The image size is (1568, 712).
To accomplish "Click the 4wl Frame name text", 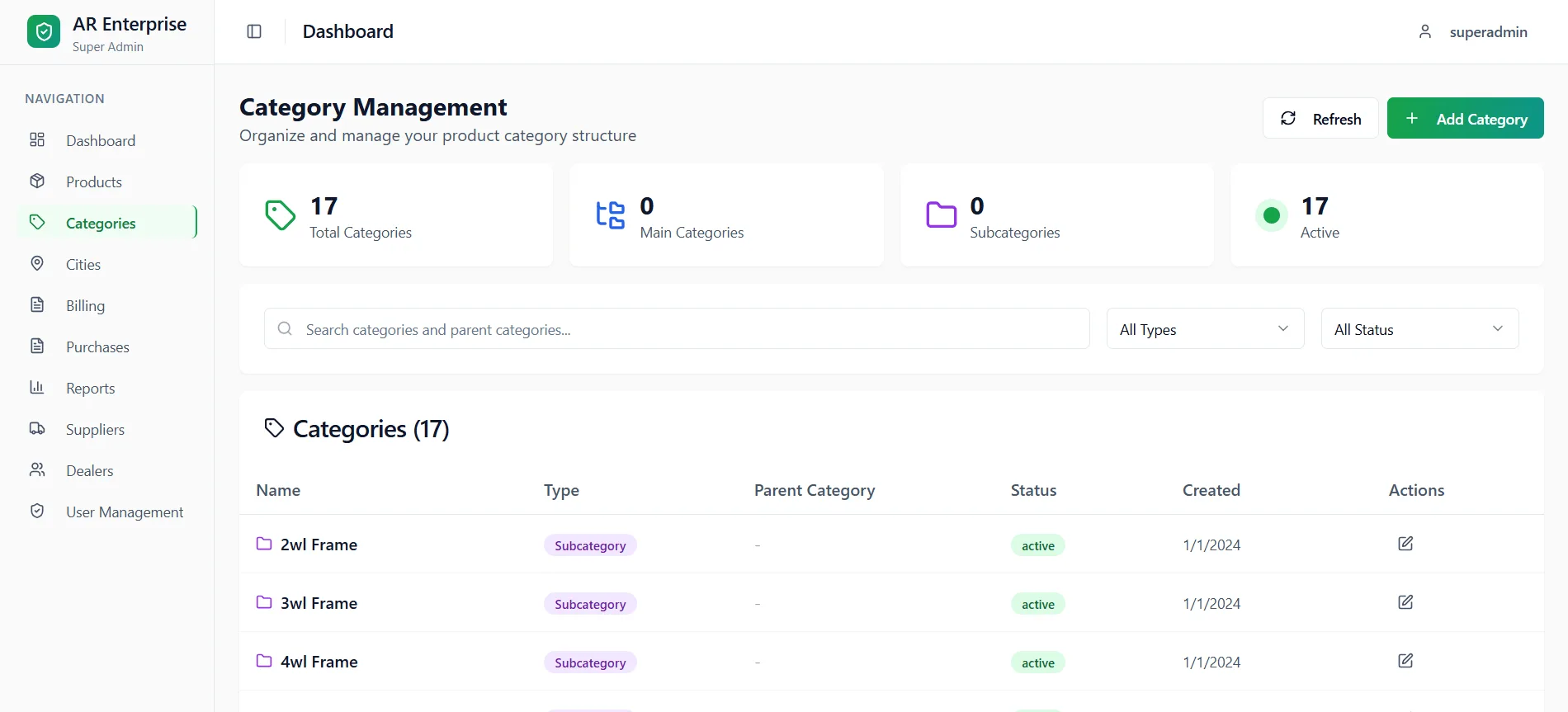I will point(319,662).
